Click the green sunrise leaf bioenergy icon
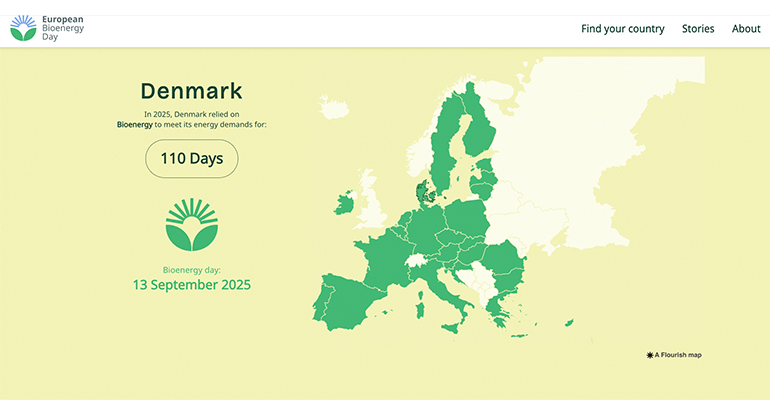770x400 pixels. pyautogui.click(x=192, y=224)
